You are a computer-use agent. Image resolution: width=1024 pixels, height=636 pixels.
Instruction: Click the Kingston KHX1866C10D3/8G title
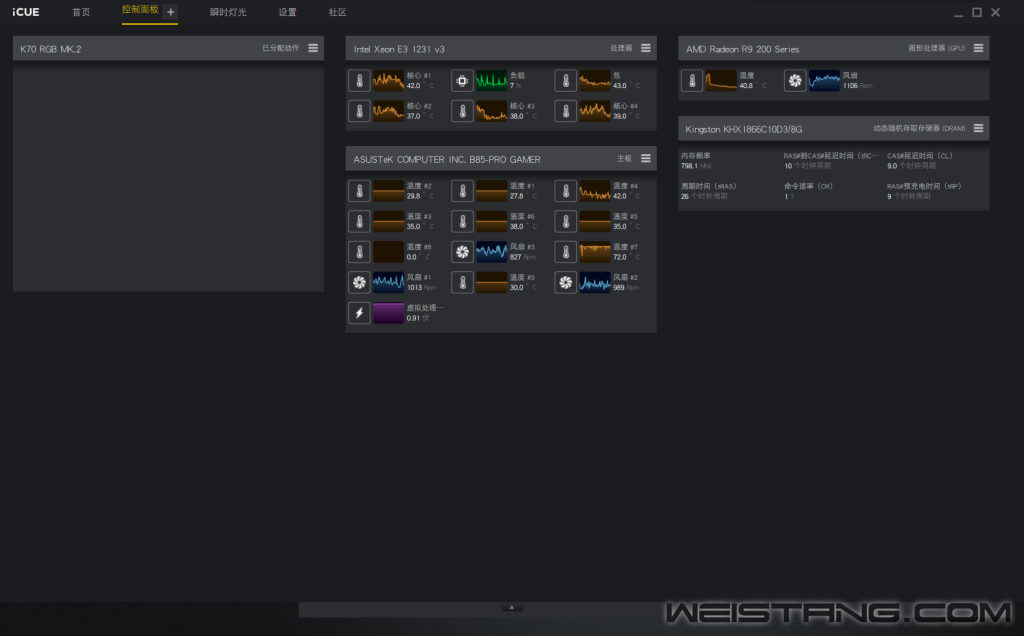pyautogui.click(x=744, y=129)
